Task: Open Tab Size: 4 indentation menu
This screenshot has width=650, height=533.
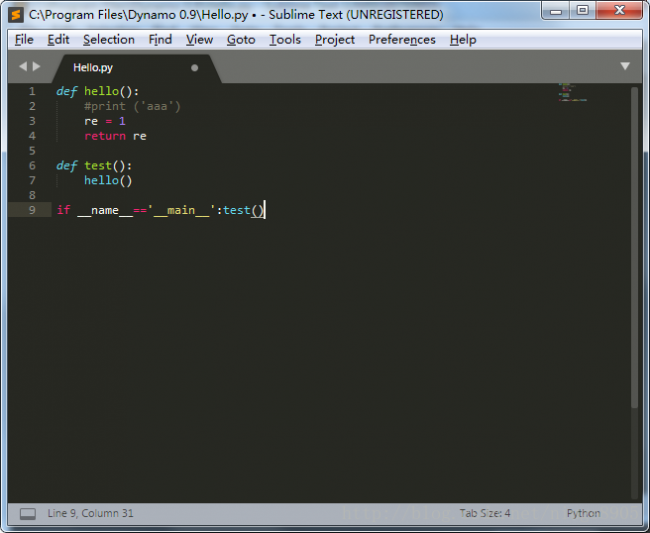Action: point(485,513)
